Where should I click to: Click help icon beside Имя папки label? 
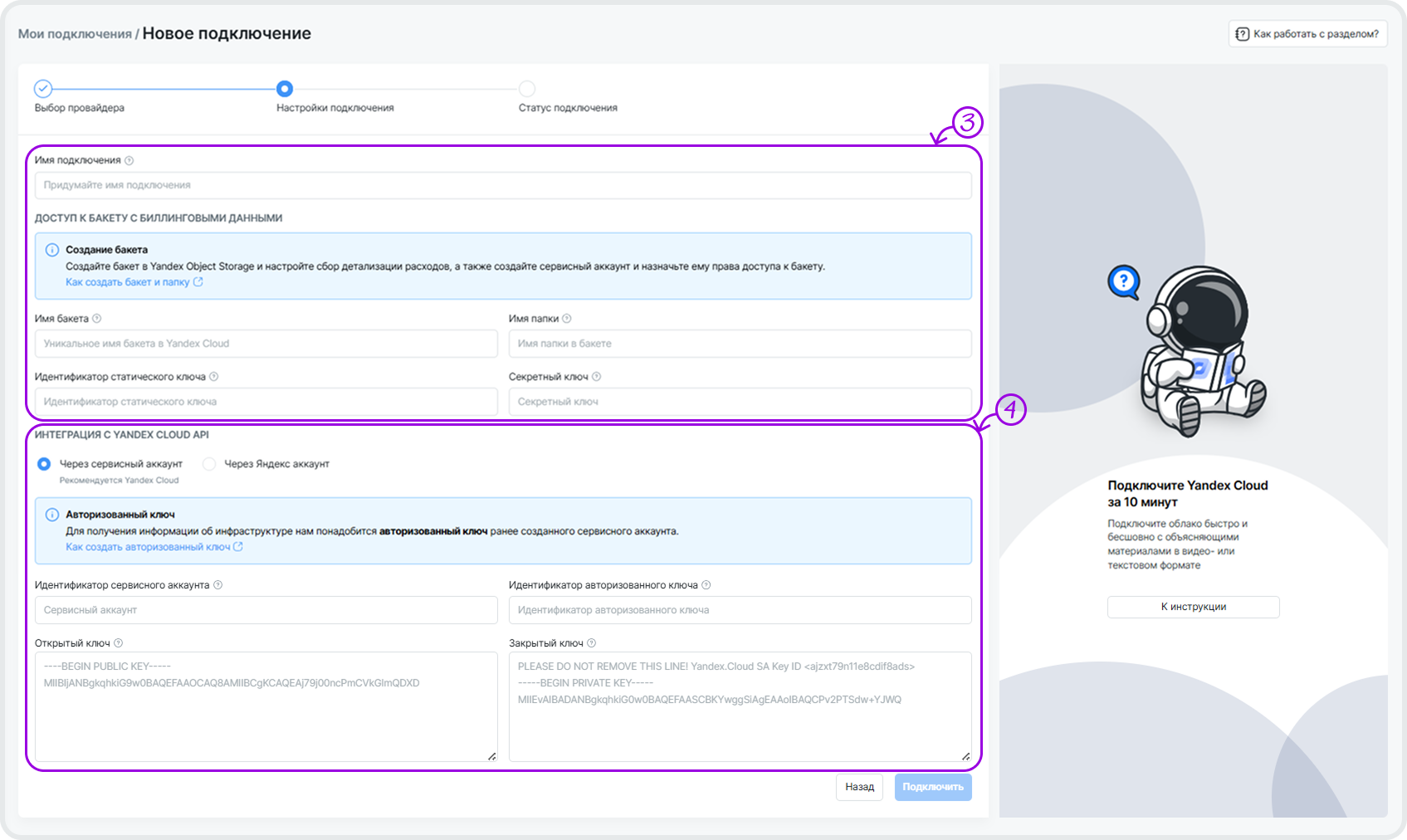567,319
